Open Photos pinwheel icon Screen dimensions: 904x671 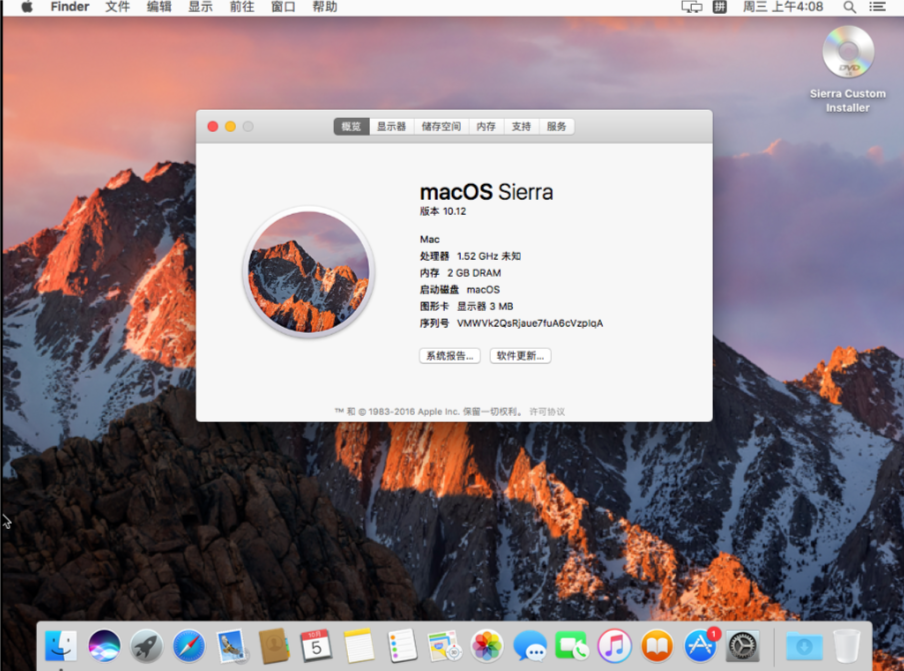point(487,646)
